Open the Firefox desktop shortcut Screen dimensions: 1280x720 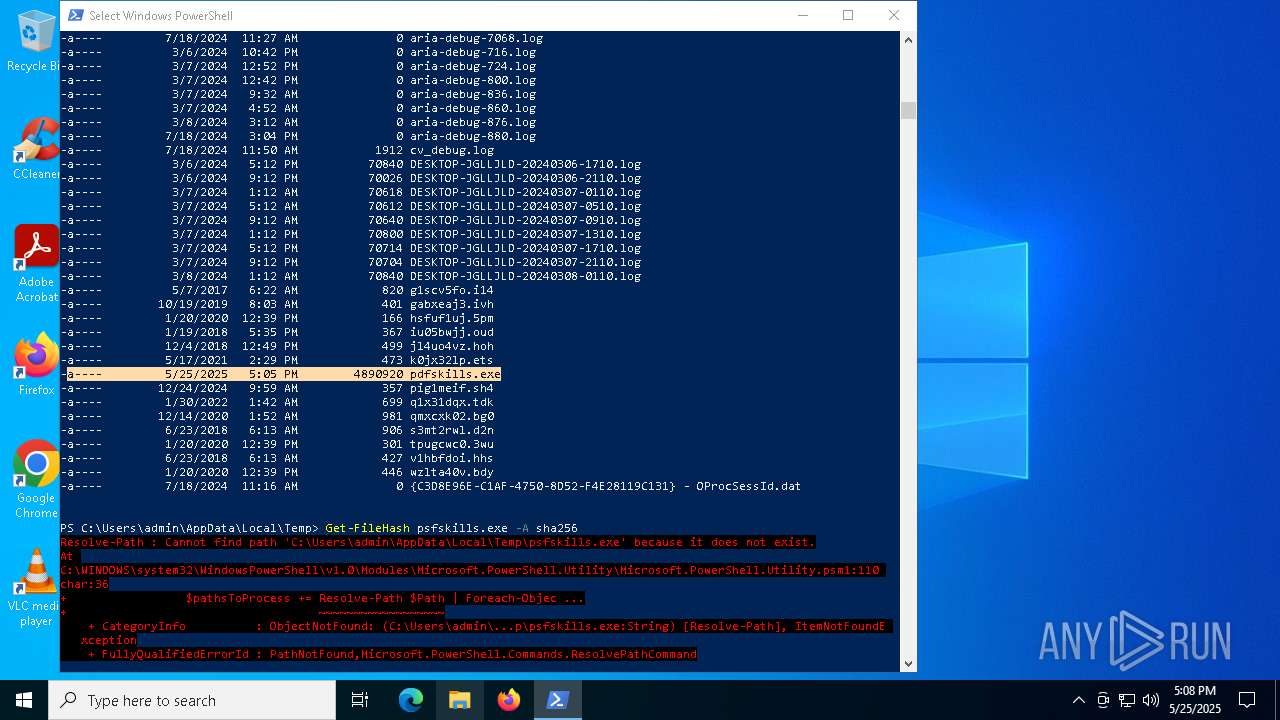point(36,365)
